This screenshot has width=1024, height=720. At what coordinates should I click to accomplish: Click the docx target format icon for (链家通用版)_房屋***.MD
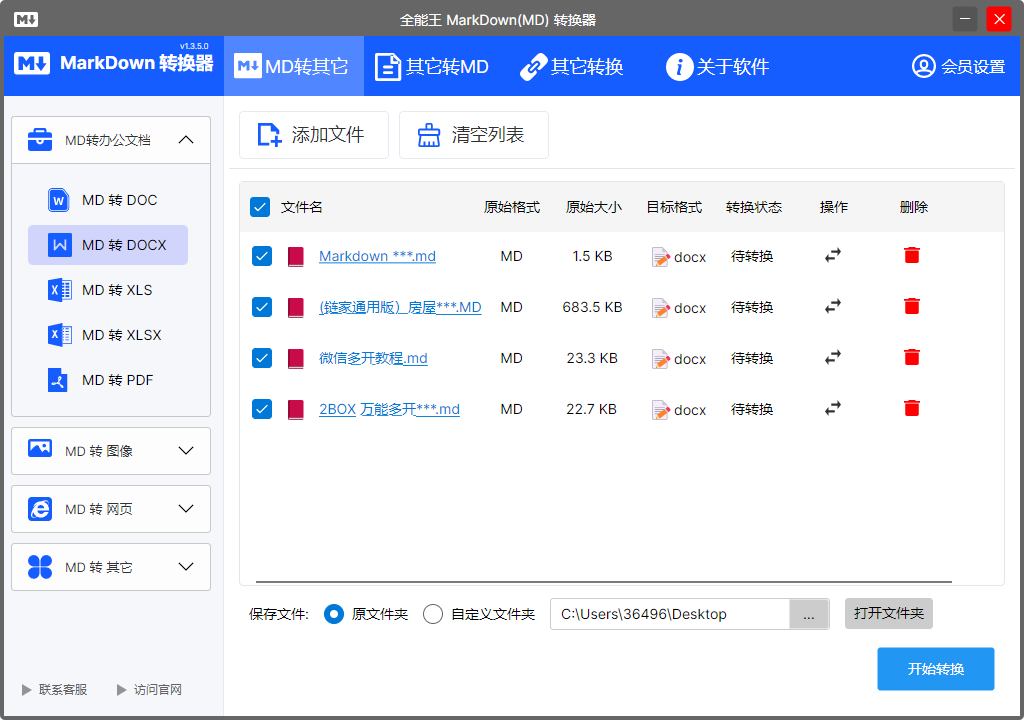click(x=661, y=308)
